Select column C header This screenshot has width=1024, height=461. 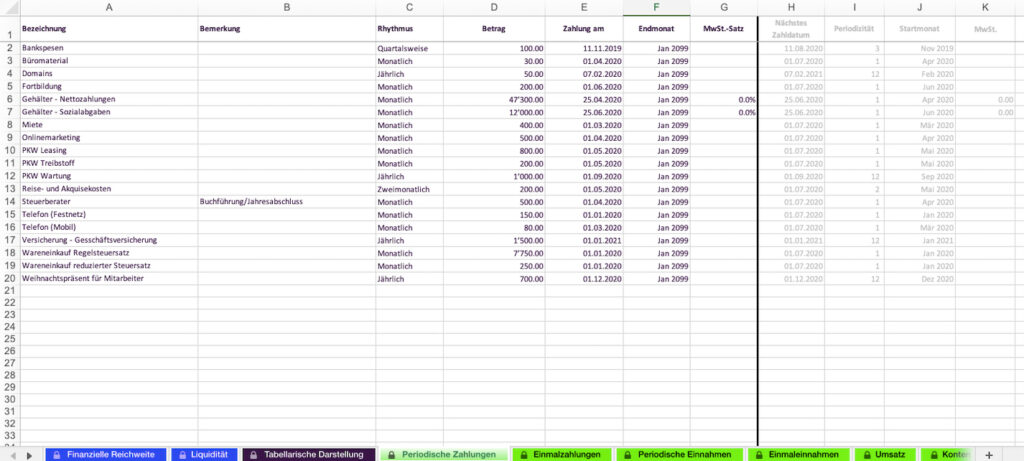point(409,8)
